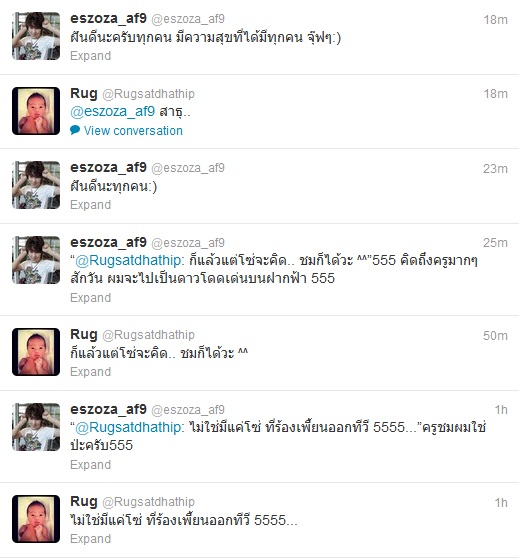Screen dimensions: 519x560
Task: Expand Rug's tweet posted 50m ago
Action: click(x=90, y=372)
